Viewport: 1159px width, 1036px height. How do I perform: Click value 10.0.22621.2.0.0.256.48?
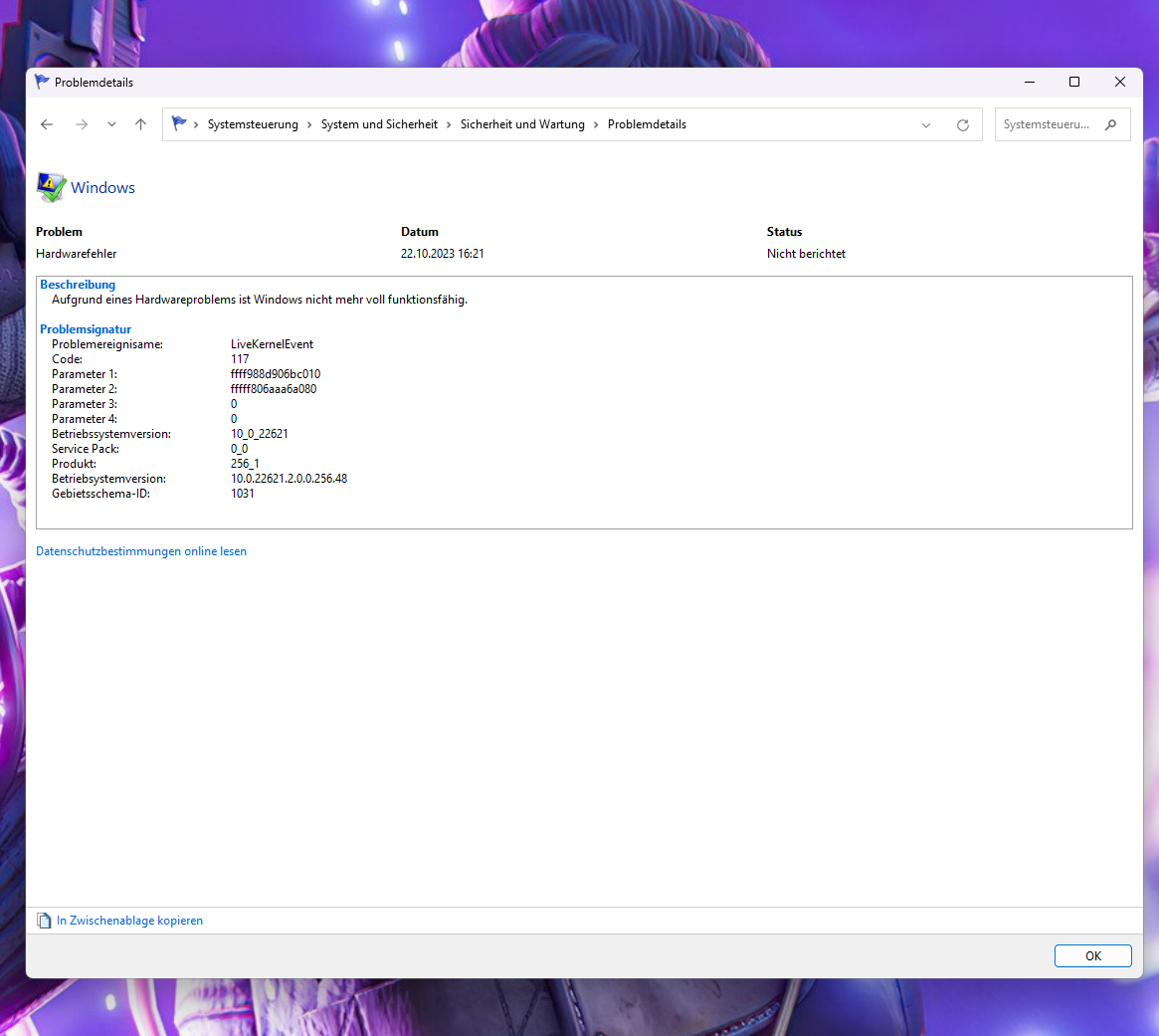pos(290,478)
